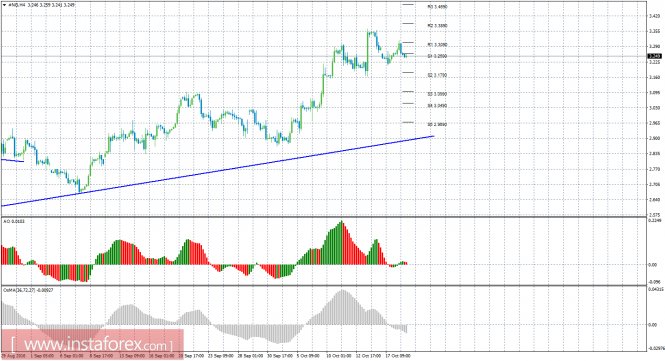665x361 pixels.
Task: Select the 29 Aug 2016 date label
Action: coord(13,355)
